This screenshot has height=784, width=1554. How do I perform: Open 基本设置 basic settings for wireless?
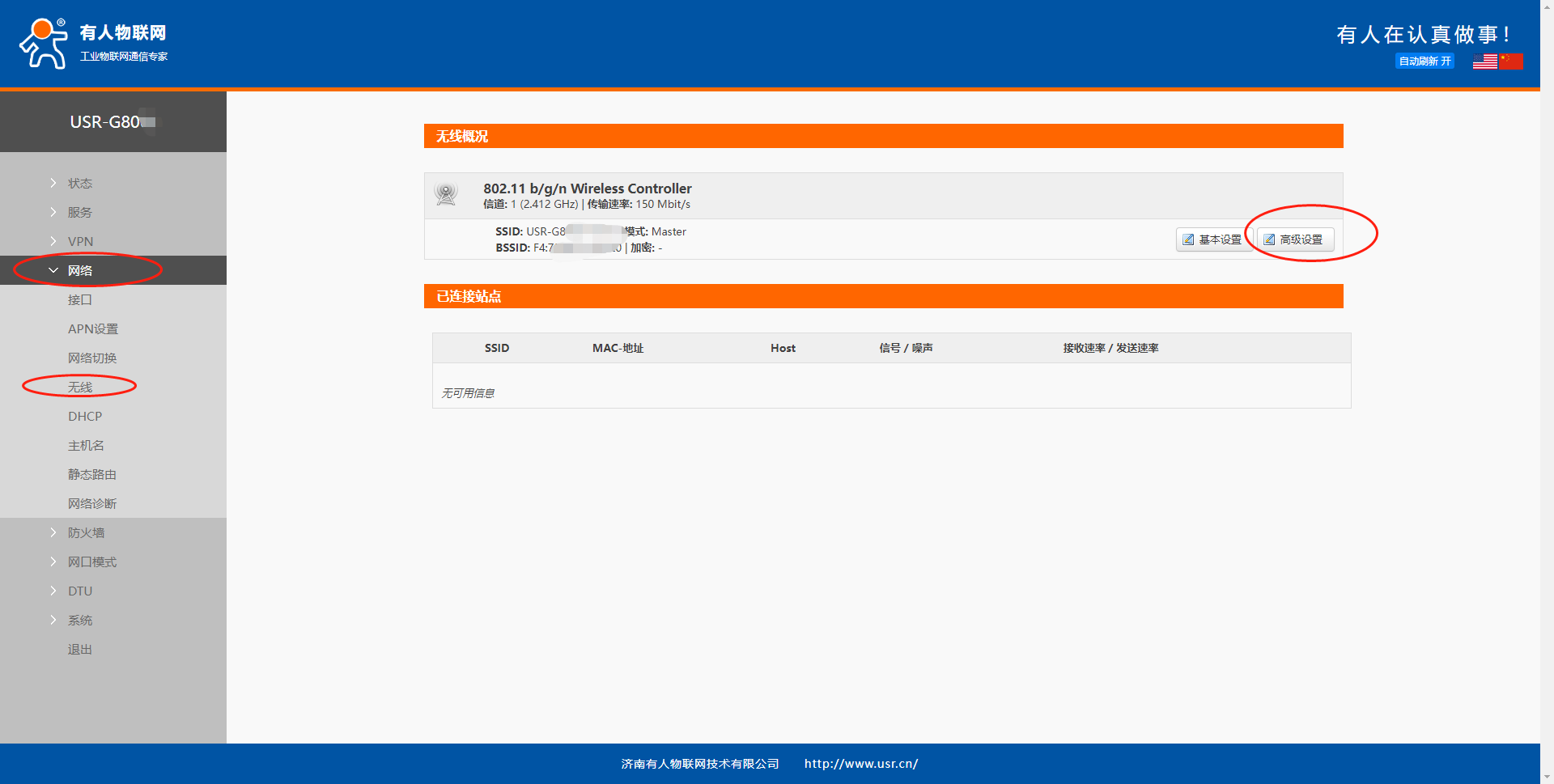point(1212,239)
